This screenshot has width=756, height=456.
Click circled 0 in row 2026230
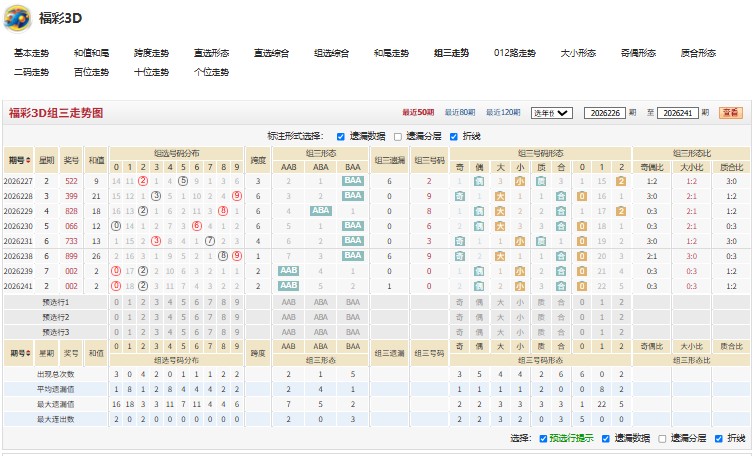pyautogui.click(x=116, y=226)
